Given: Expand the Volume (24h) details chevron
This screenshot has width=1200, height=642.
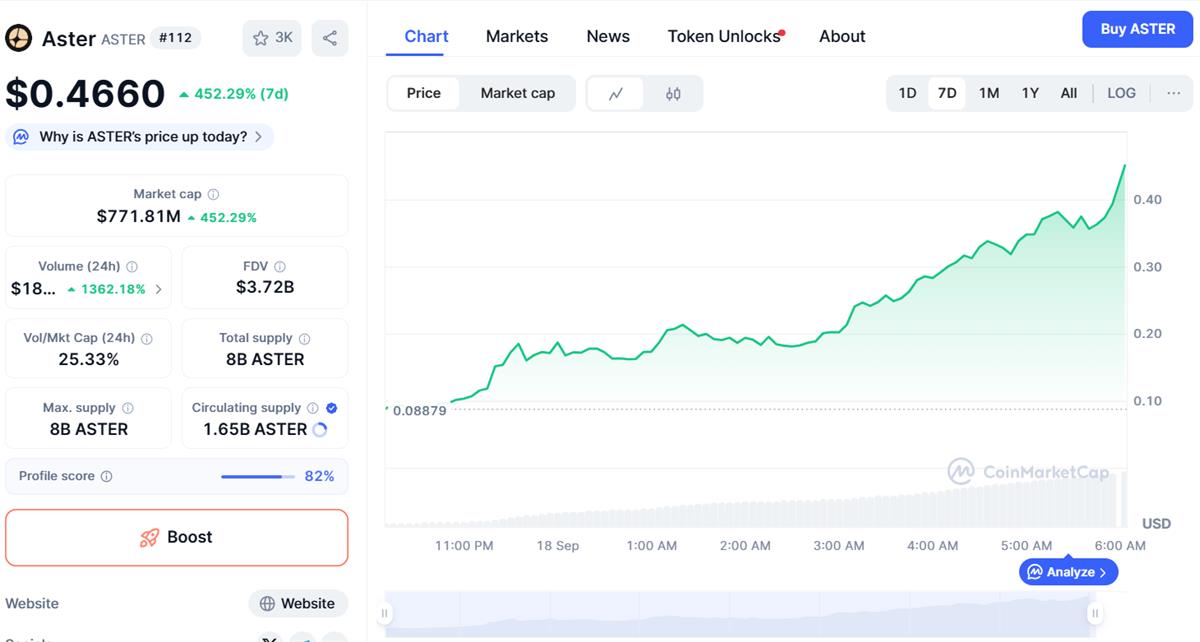Looking at the screenshot, I should pos(158,289).
